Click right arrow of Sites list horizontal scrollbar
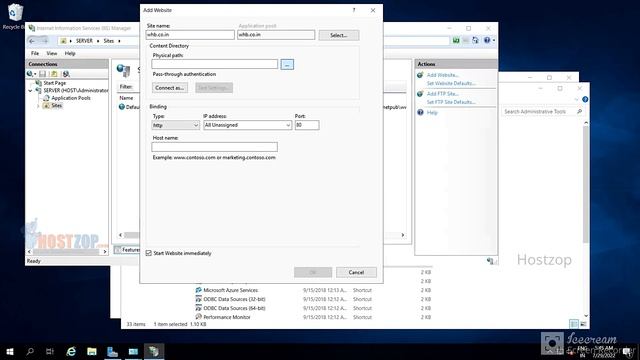The height and width of the screenshot is (360, 640). click(x=402, y=235)
